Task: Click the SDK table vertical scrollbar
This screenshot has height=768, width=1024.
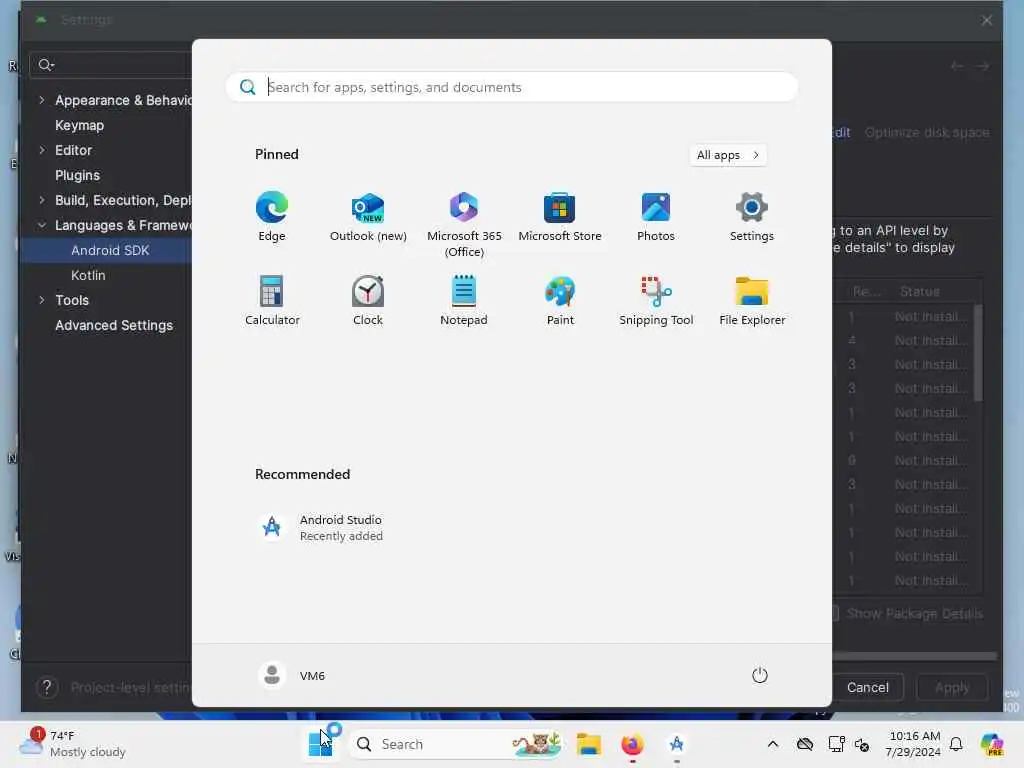Action: tap(978, 353)
